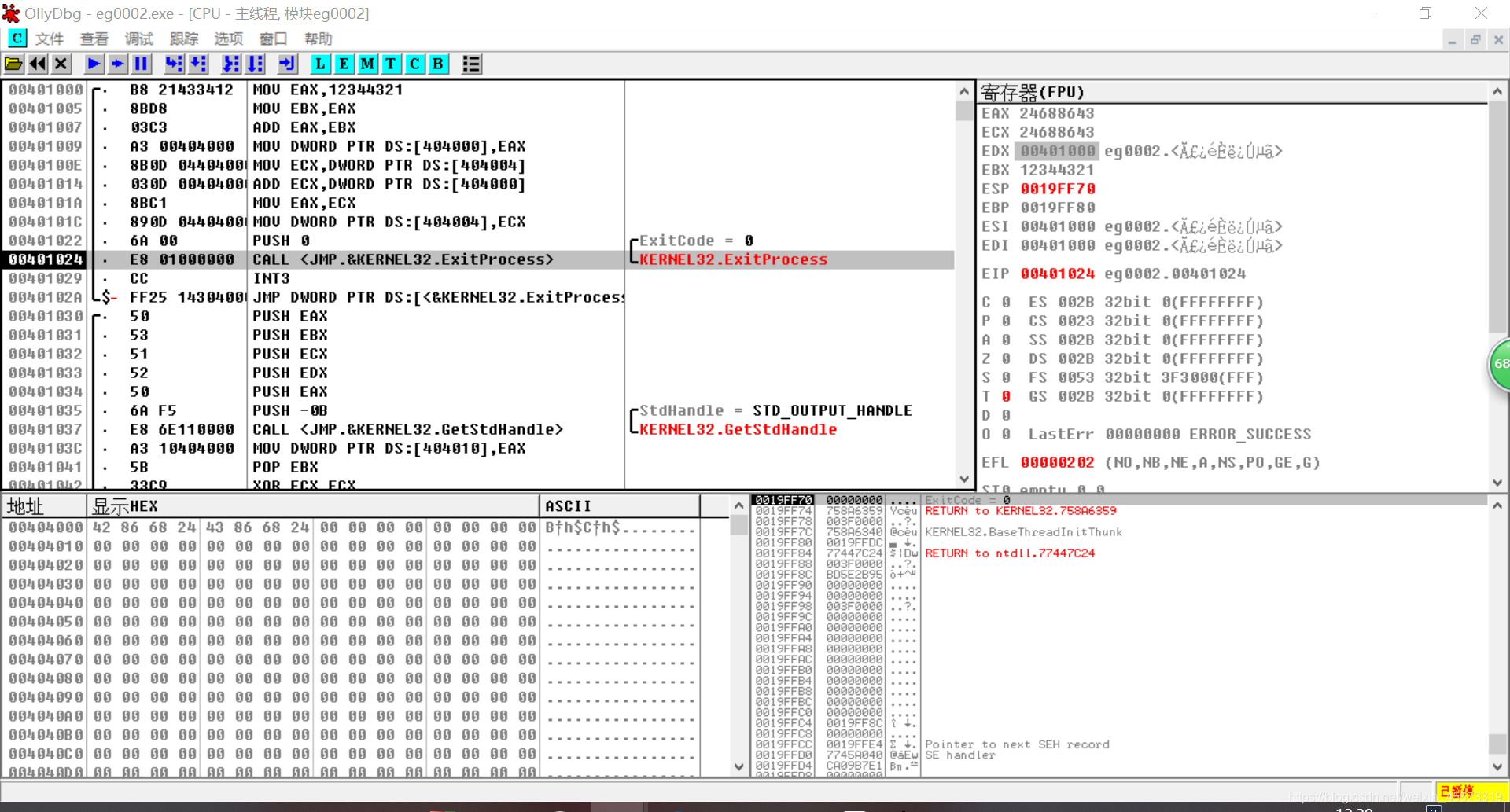Image resolution: width=1510 pixels, height=812 pixels.
Task: Select EAX register value 24688643
Action: 1057,113
